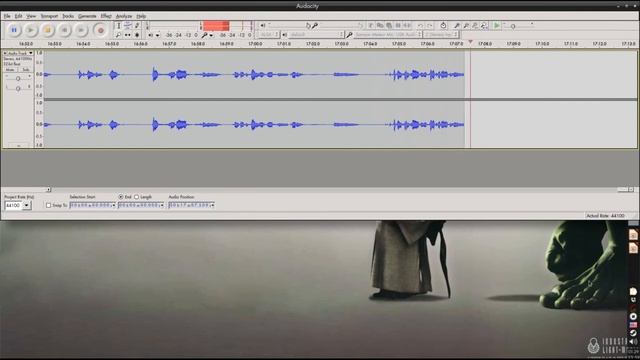Click the Zoom In icon
Screen dimensions: 640x360
pyautogui.click(x=457, y=26)
